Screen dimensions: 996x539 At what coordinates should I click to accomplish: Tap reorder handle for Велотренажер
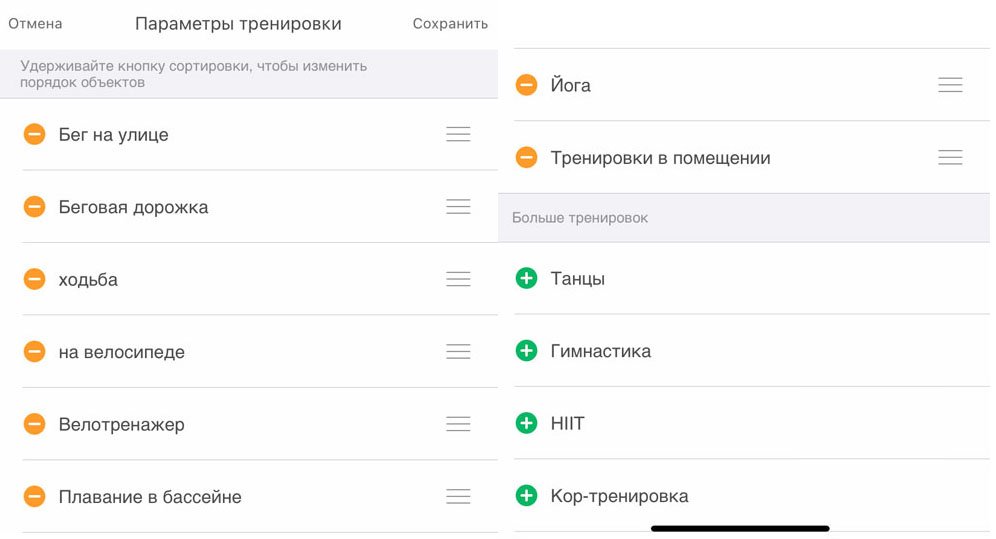(458, 423)
